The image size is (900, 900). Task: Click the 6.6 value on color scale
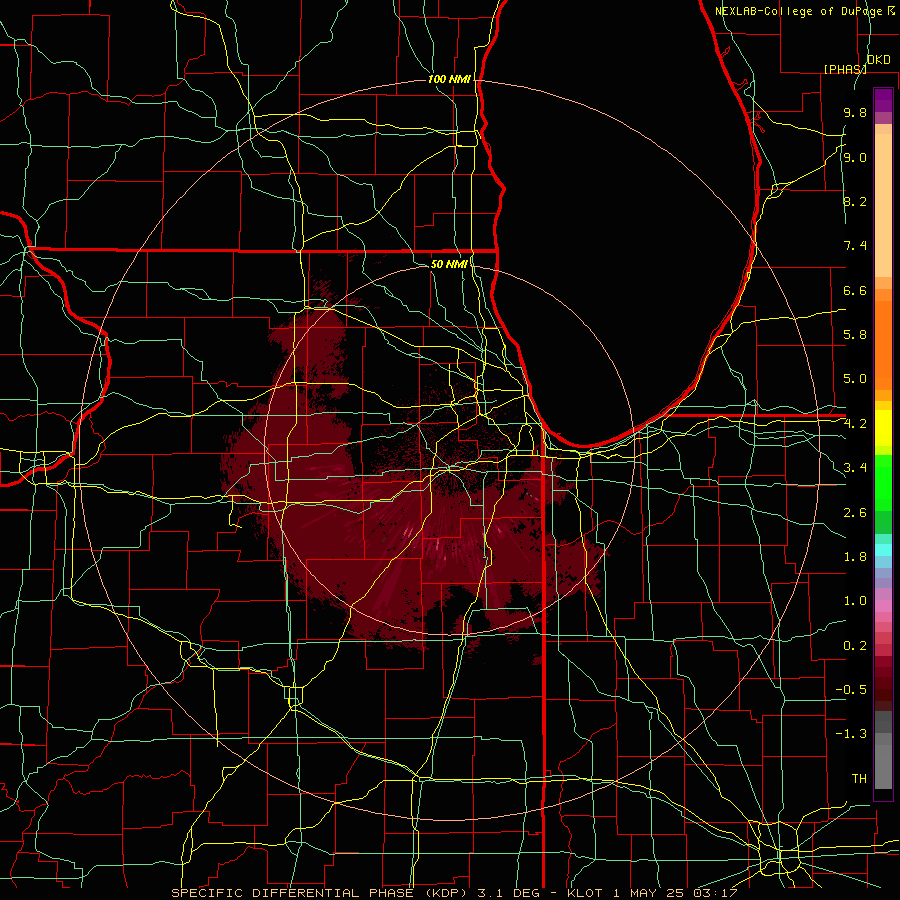pyautogui.click(x=855, y=290)
